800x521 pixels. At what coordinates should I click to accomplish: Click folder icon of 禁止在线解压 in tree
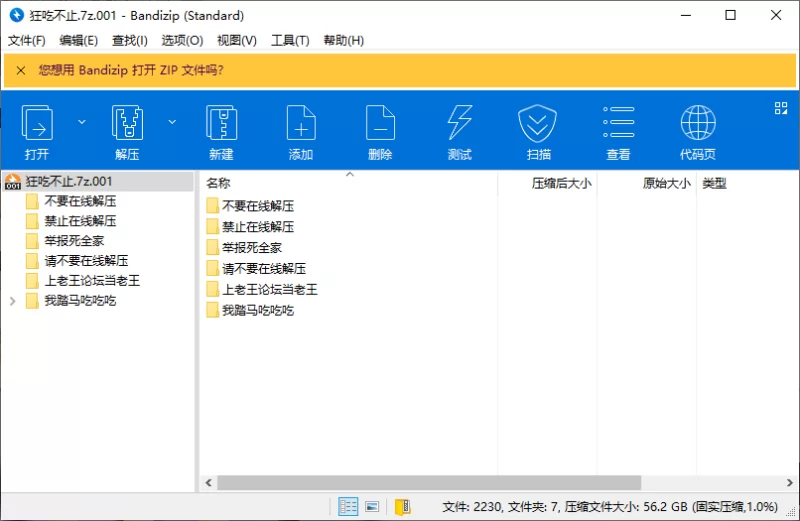tap(32, 221)
